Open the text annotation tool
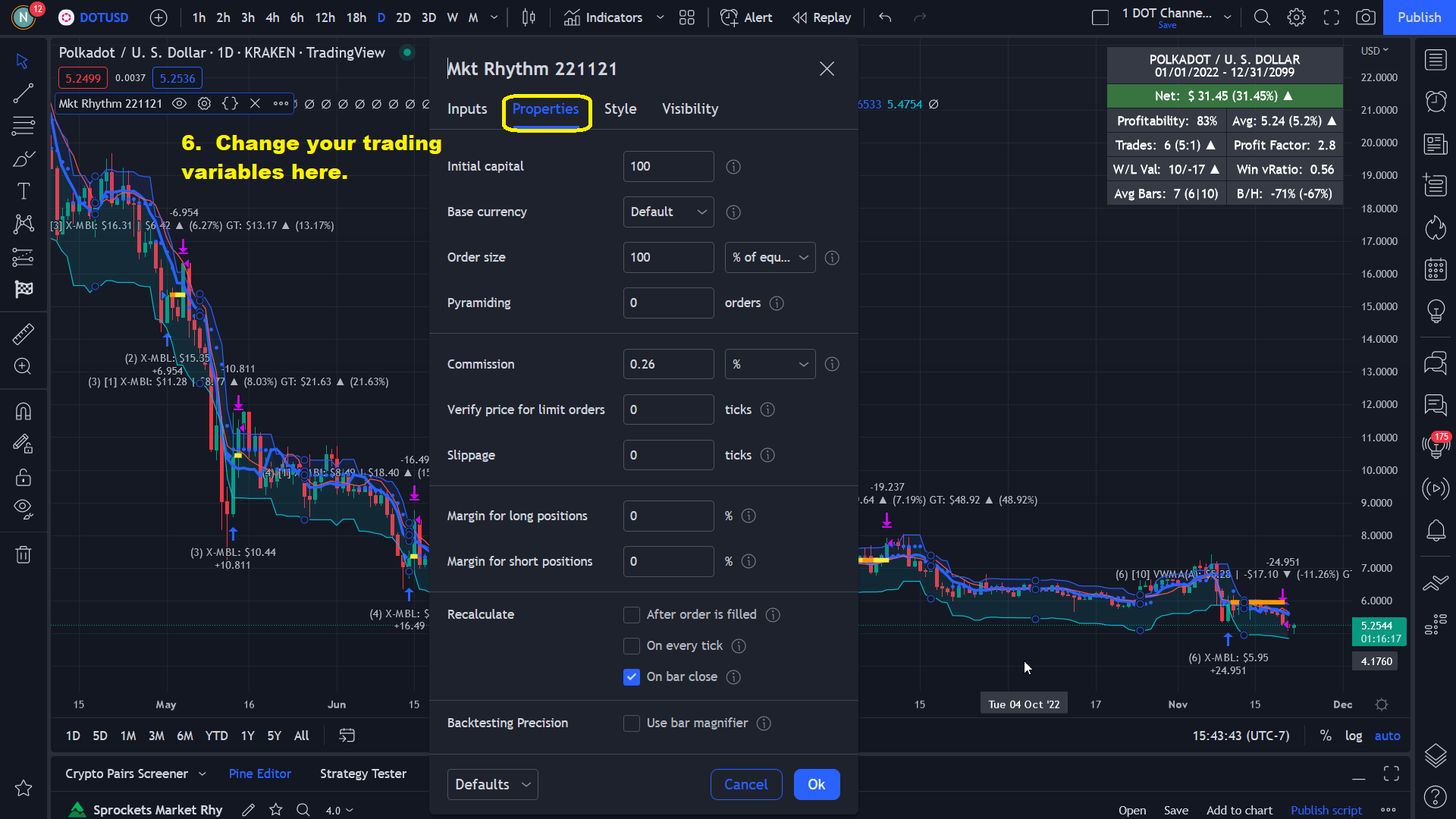The height and width of the screenshot is (819, 1456). [x=23, y=191]
